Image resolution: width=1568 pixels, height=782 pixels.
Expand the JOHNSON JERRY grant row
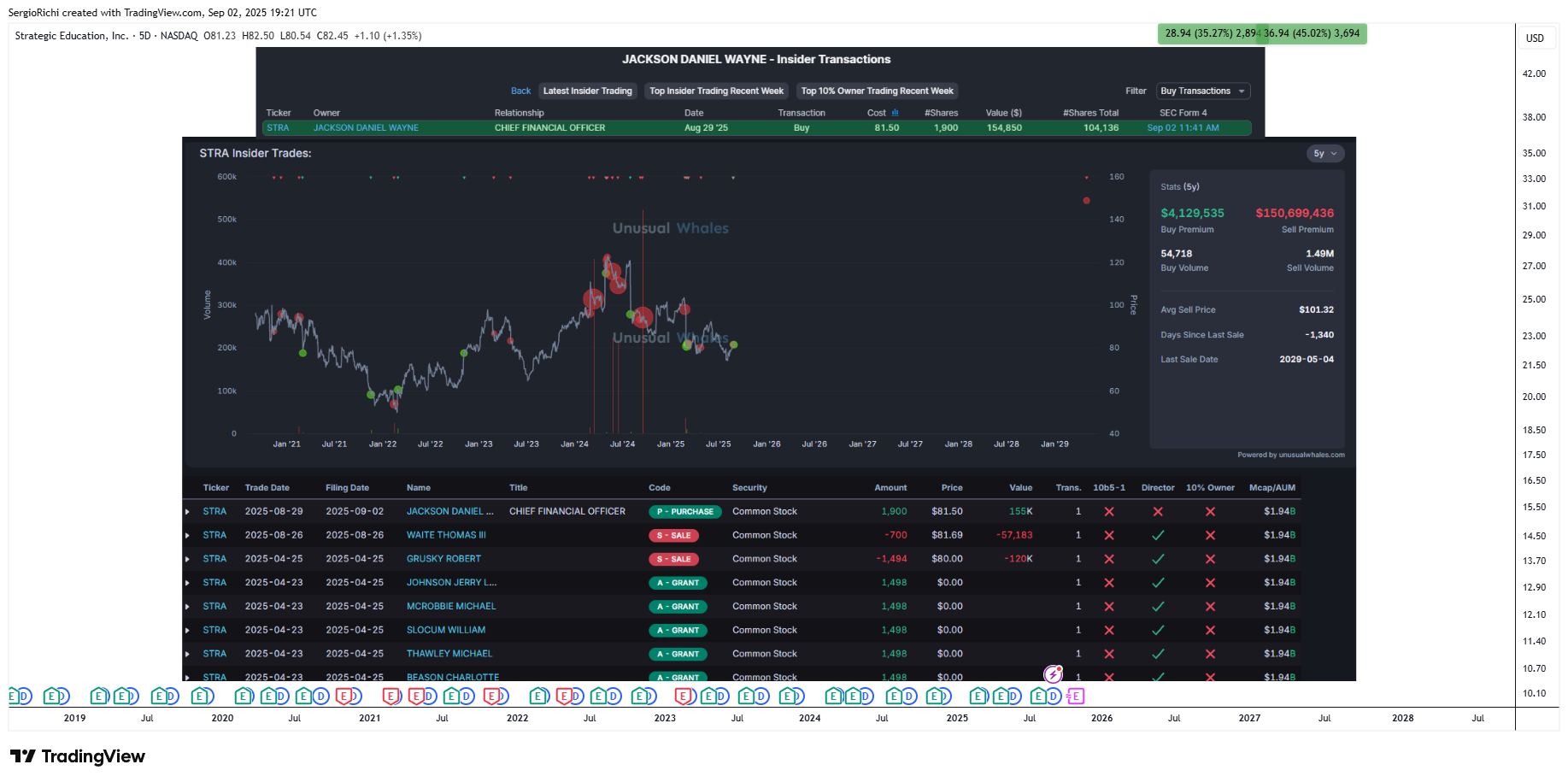[187, 583]
